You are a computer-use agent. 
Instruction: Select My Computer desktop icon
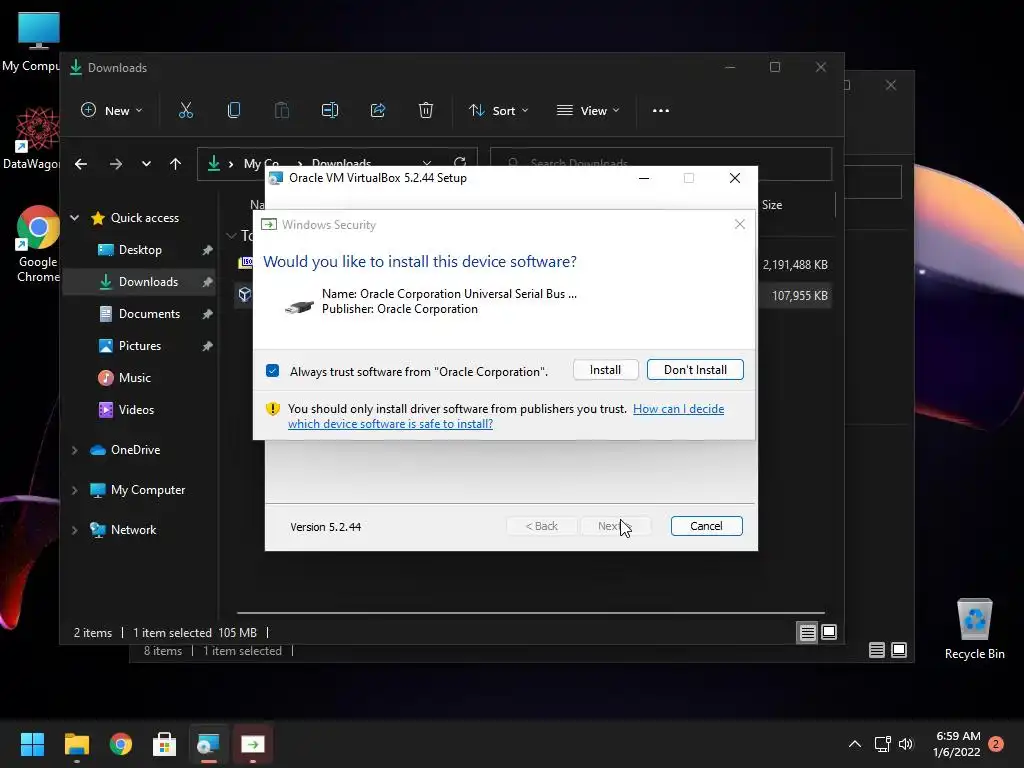(31, 42)
